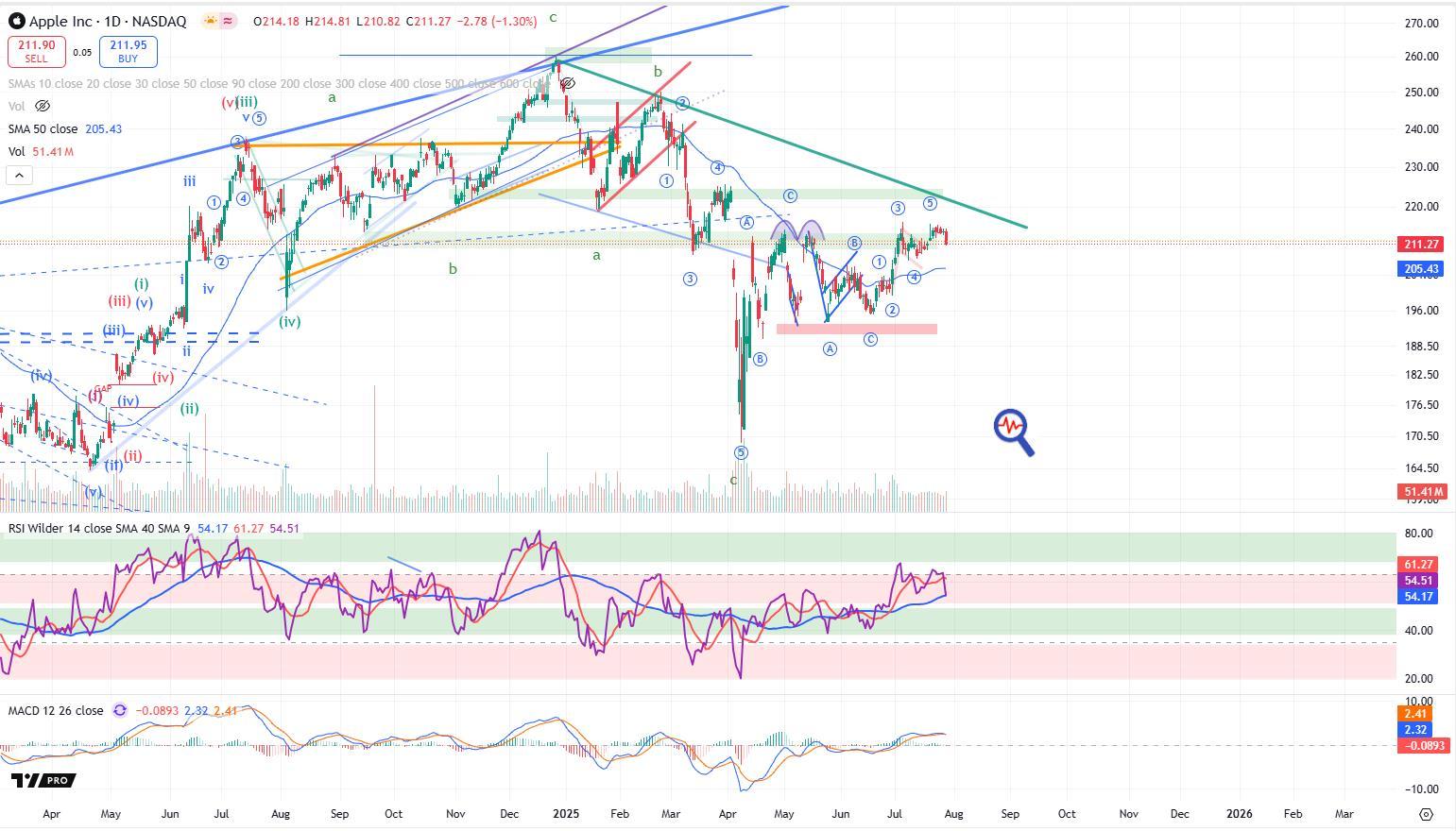Click the 211.90 SELL button
Viewport: 1456px width, 831px height.
pos(36,51)
